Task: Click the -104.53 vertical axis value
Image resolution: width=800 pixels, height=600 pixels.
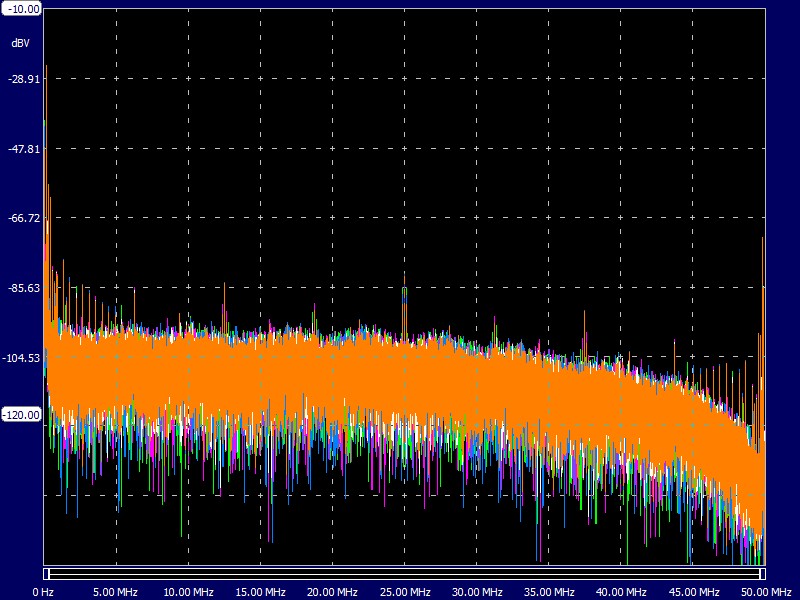Action: tap(21, 358)
